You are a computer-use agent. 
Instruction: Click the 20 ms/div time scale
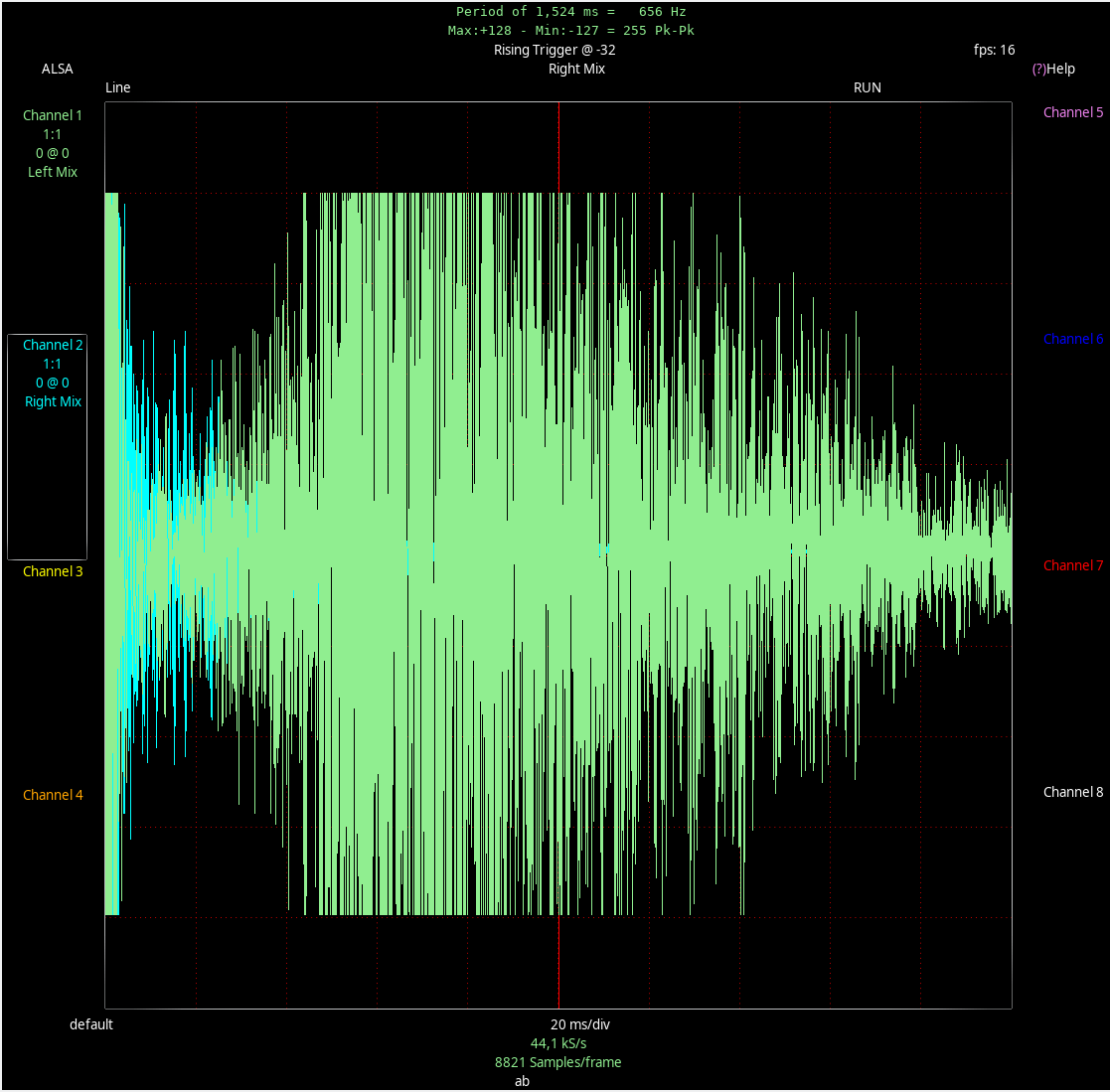[x=579, y=1024]
